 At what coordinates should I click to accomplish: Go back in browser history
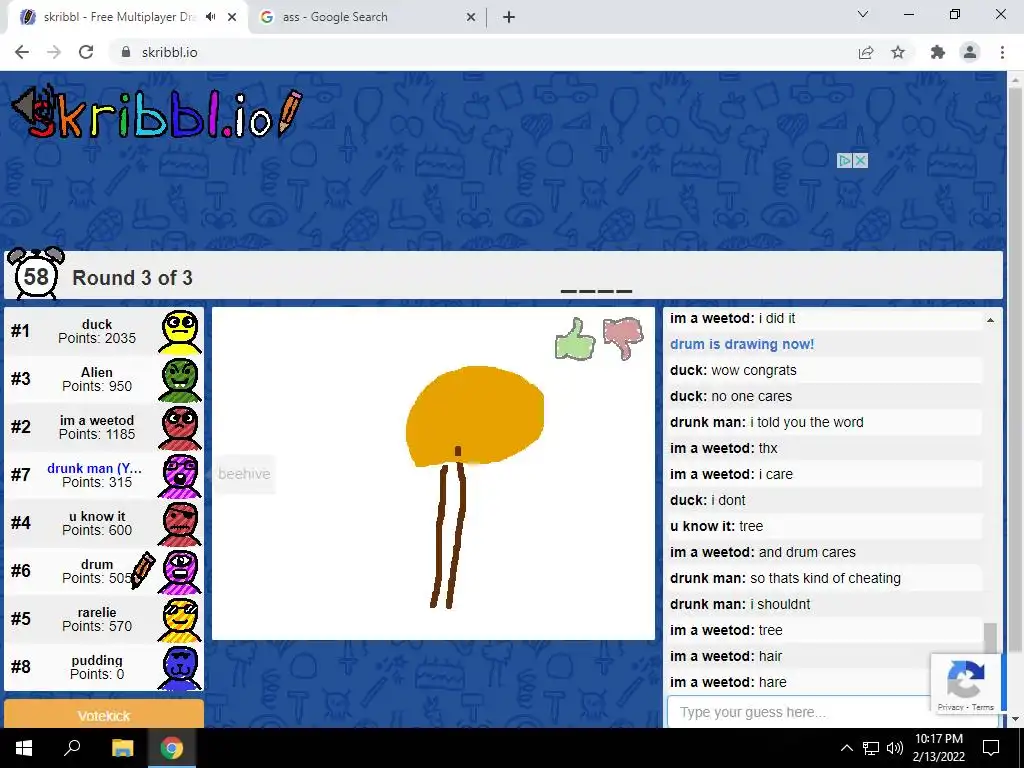click(22, 52)
